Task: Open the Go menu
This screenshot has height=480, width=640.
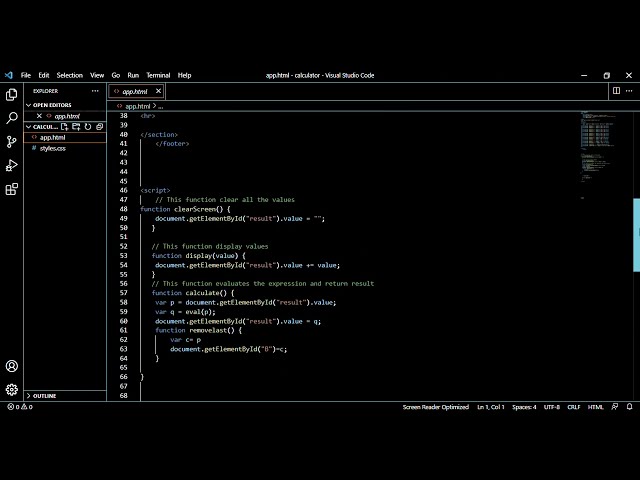Action: pyautogui.click(x=116, y=75)
